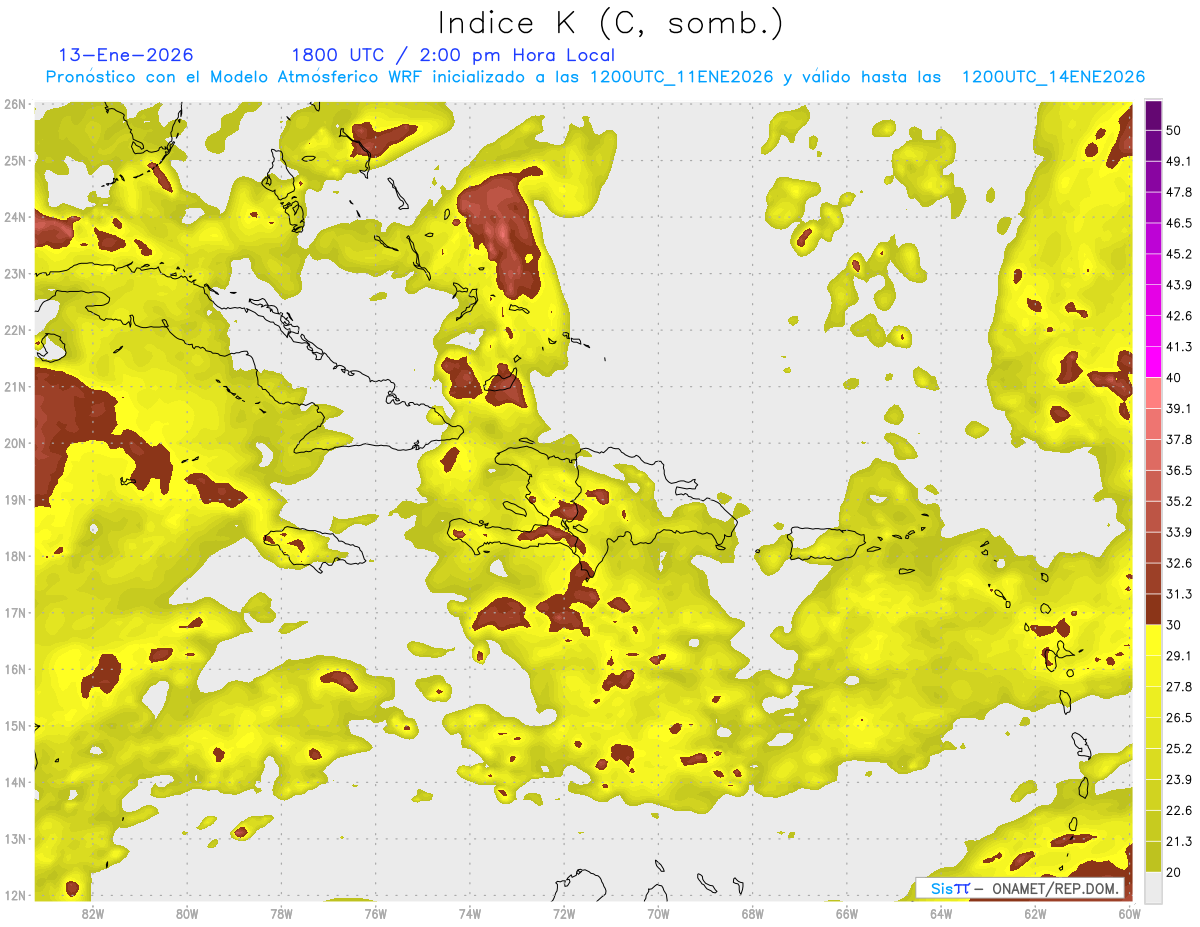
Task: Click the '31.3' color scale label
Action: click(1178, 594)
